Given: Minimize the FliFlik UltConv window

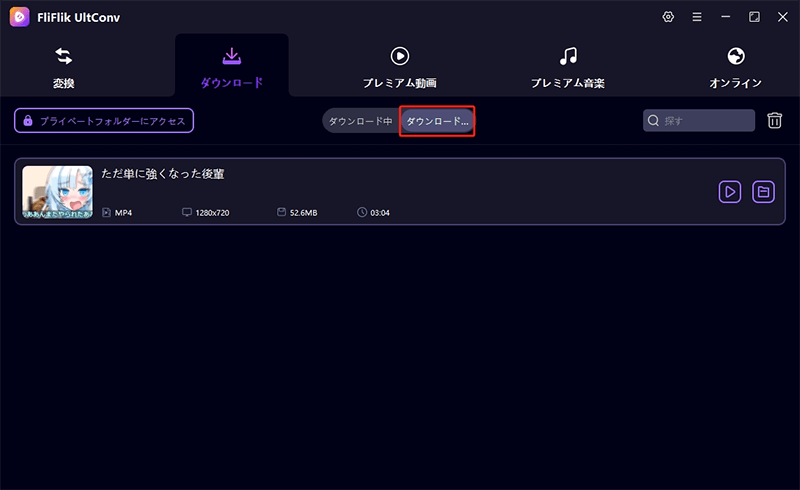Looking at the screenshot, I should tap(726, 17).
